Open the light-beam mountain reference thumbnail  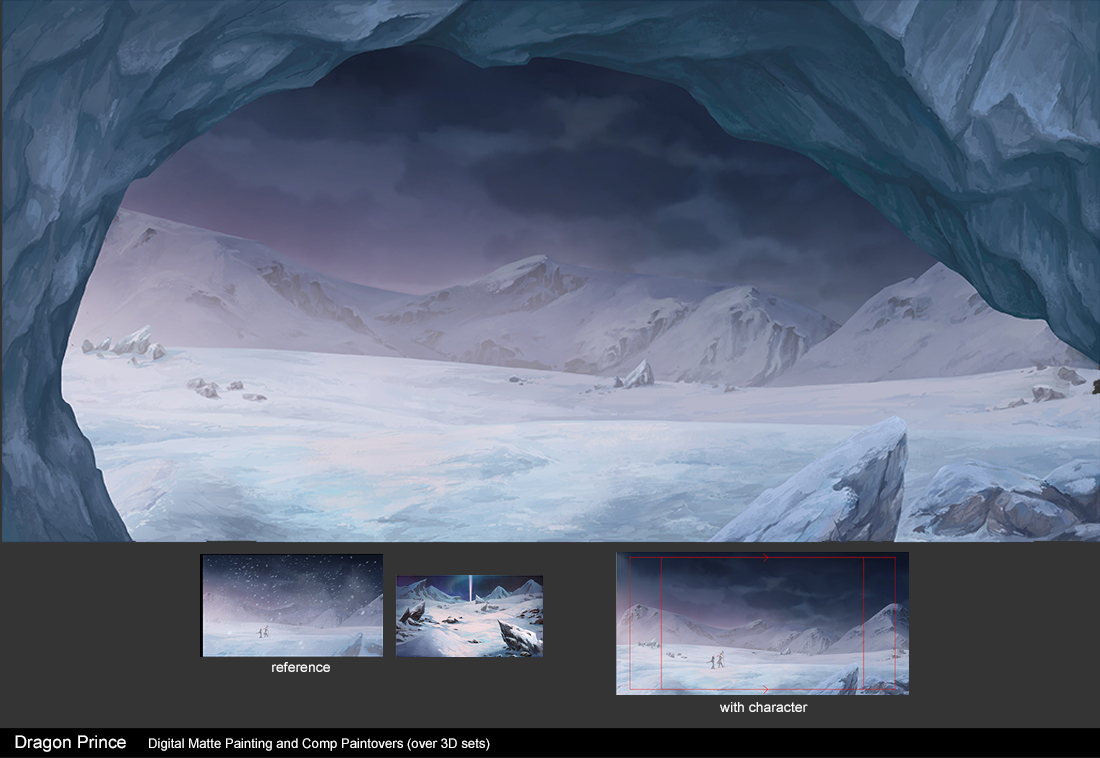[469, 616]
